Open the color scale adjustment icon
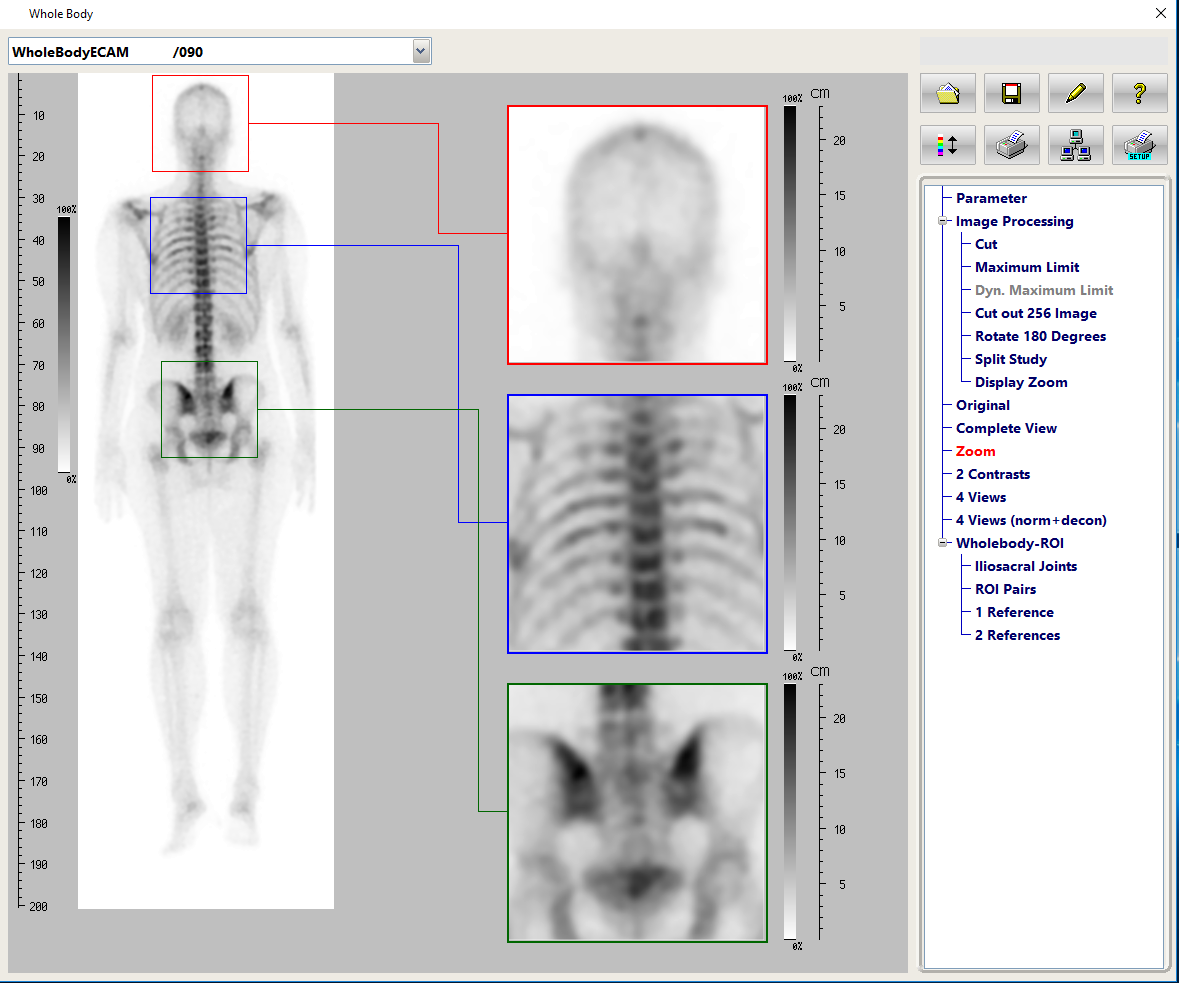This screenshot has height=983, width=1179. (948, 145)
